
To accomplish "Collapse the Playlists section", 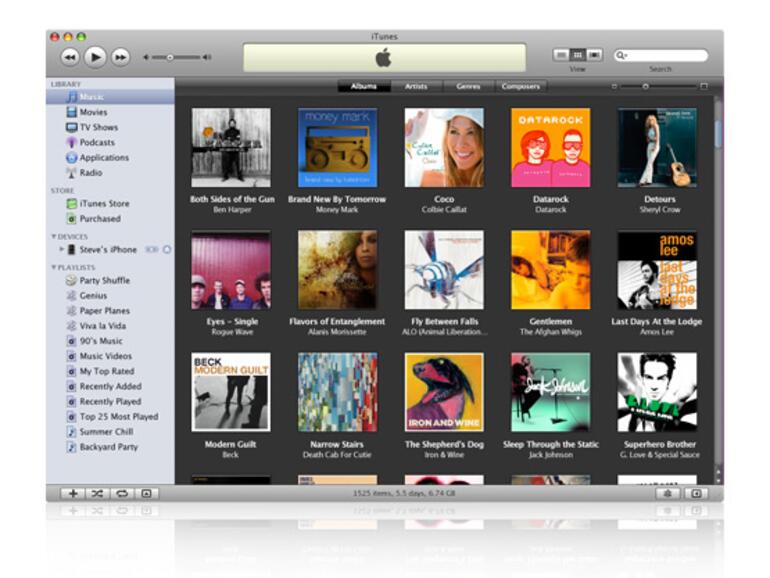I will [x=54, y=267].
